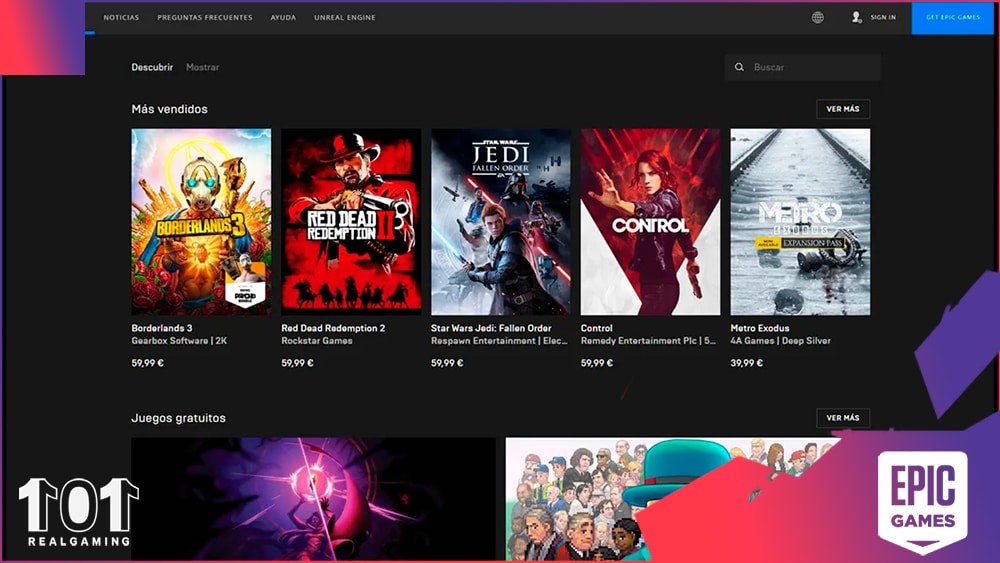Open Preguntas Frecuentes in top navigation
This screenshot has width=1000, height=563.
pyautogui.click(x=205, y=17)
